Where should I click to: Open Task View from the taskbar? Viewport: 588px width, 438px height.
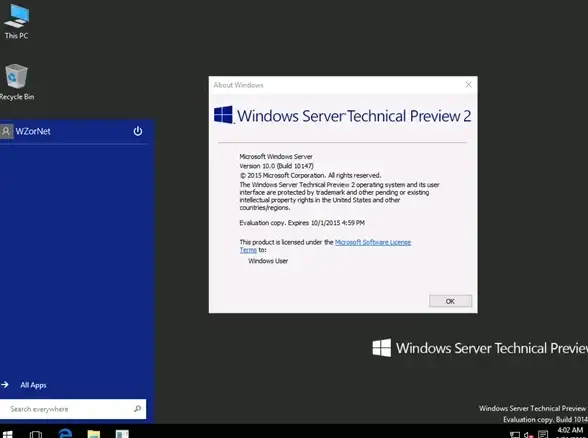pos(36,434)
